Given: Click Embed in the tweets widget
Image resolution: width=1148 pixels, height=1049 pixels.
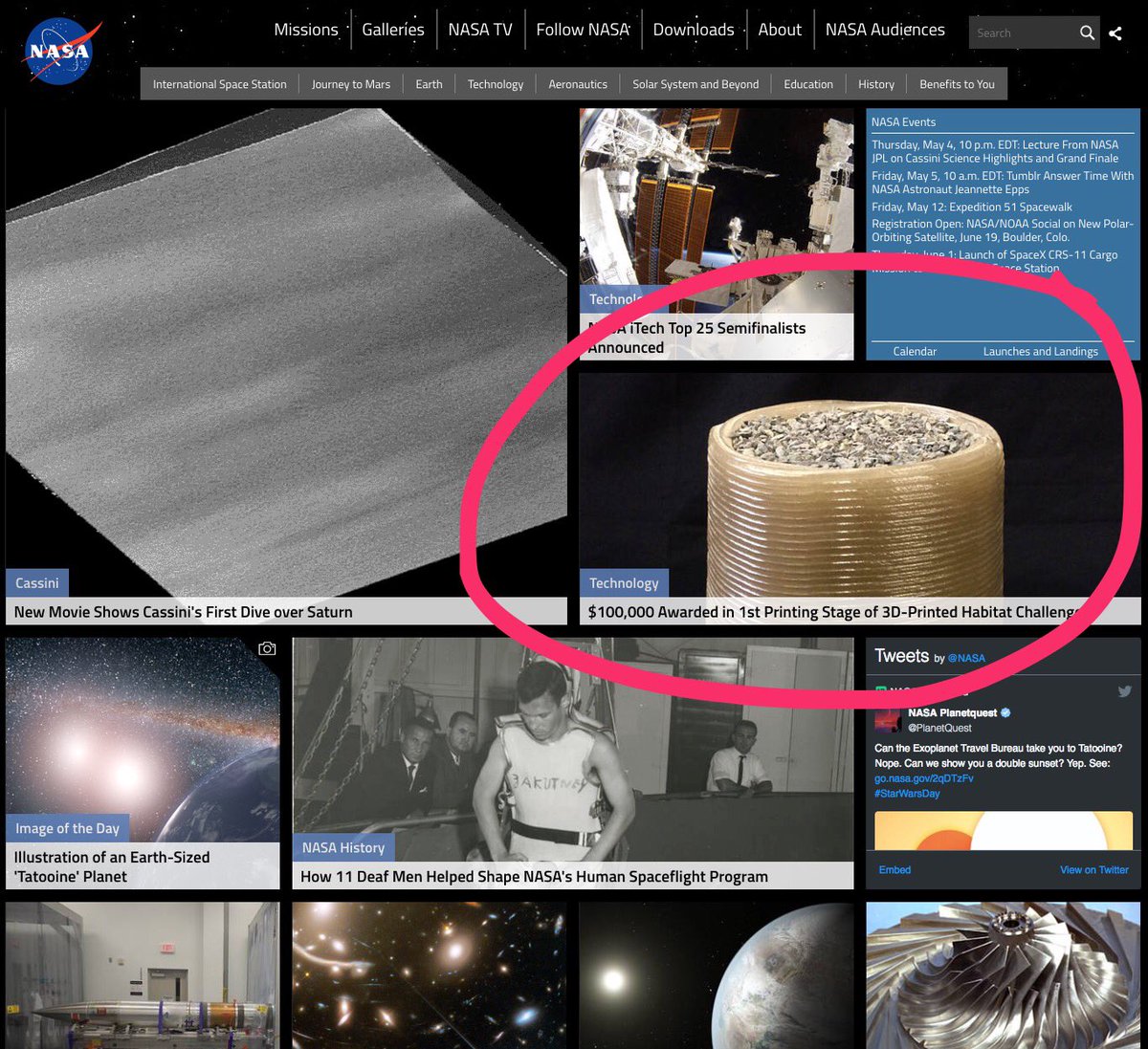Looking at the screenshot, I should [894, 870].
